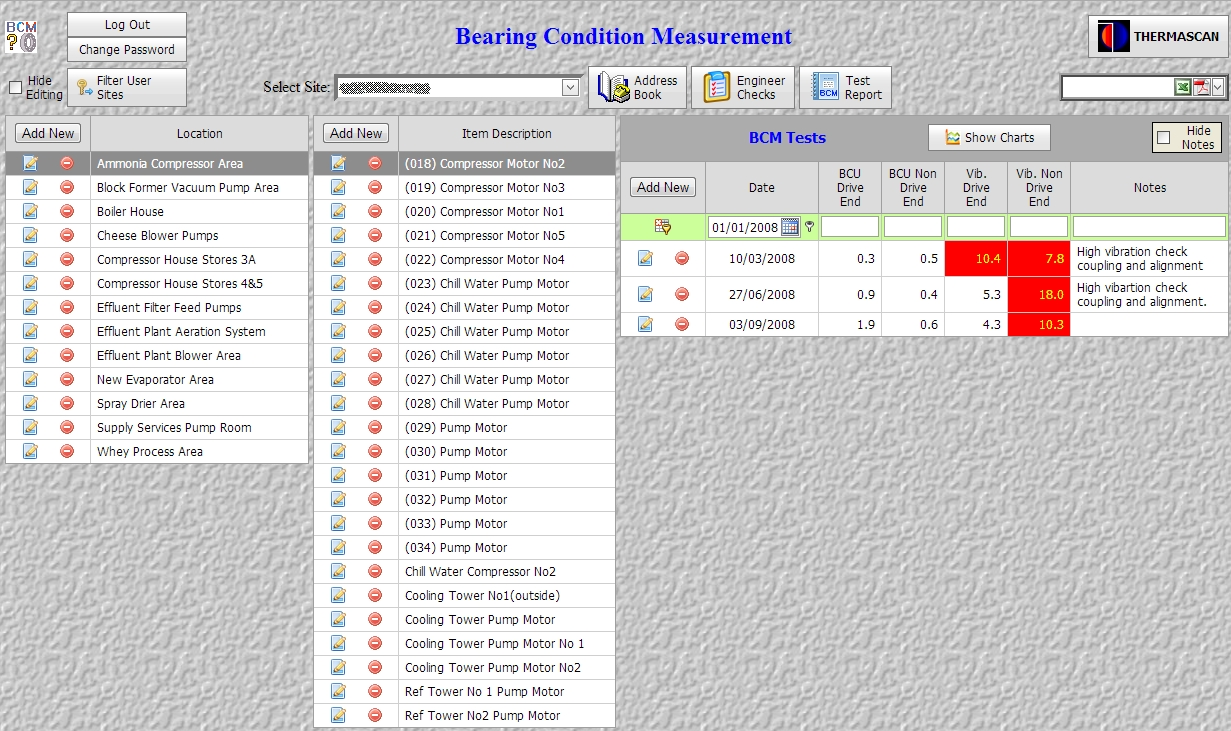The width and height of the screenshot is (1231, 731).
Task: Click the red 18.0 vibration value cell
Action: pyautogui.click(x=1039, y=294)
